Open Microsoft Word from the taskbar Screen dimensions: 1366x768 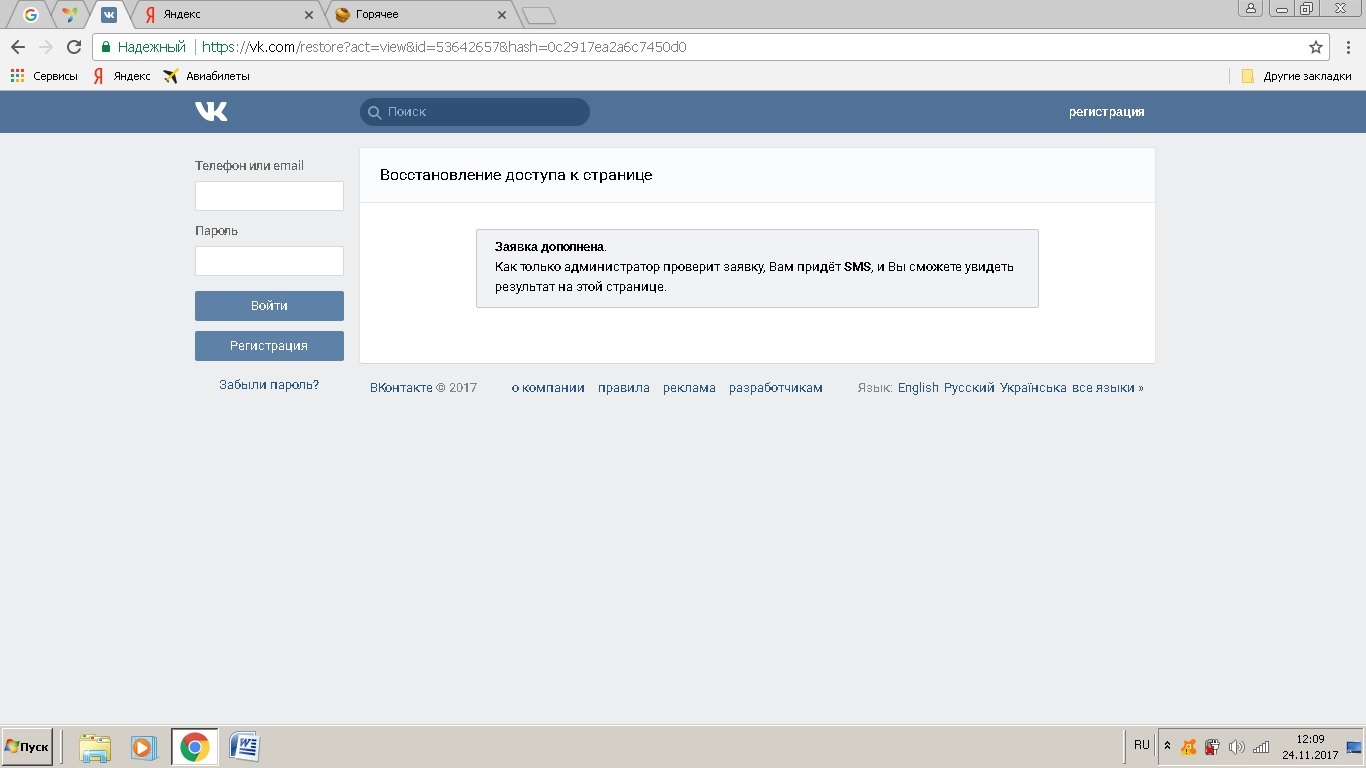tap(245, 747)
